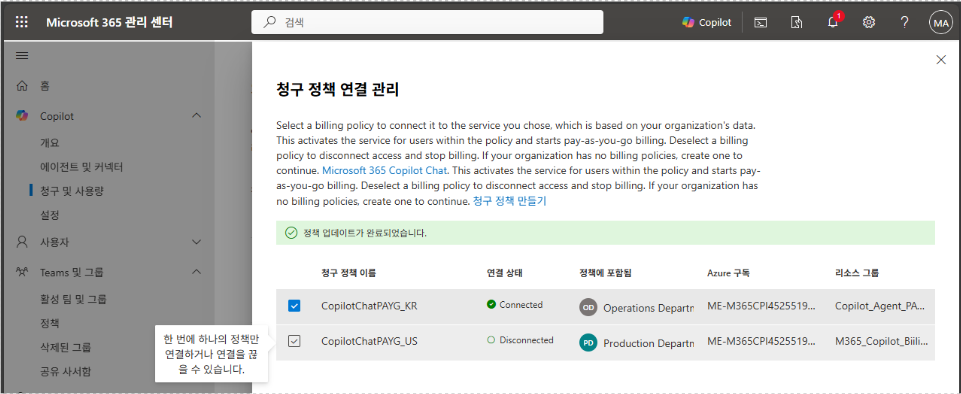Open the 정책 nav item
The height and width of the screenshot is (394, 961).
point(49,323)
